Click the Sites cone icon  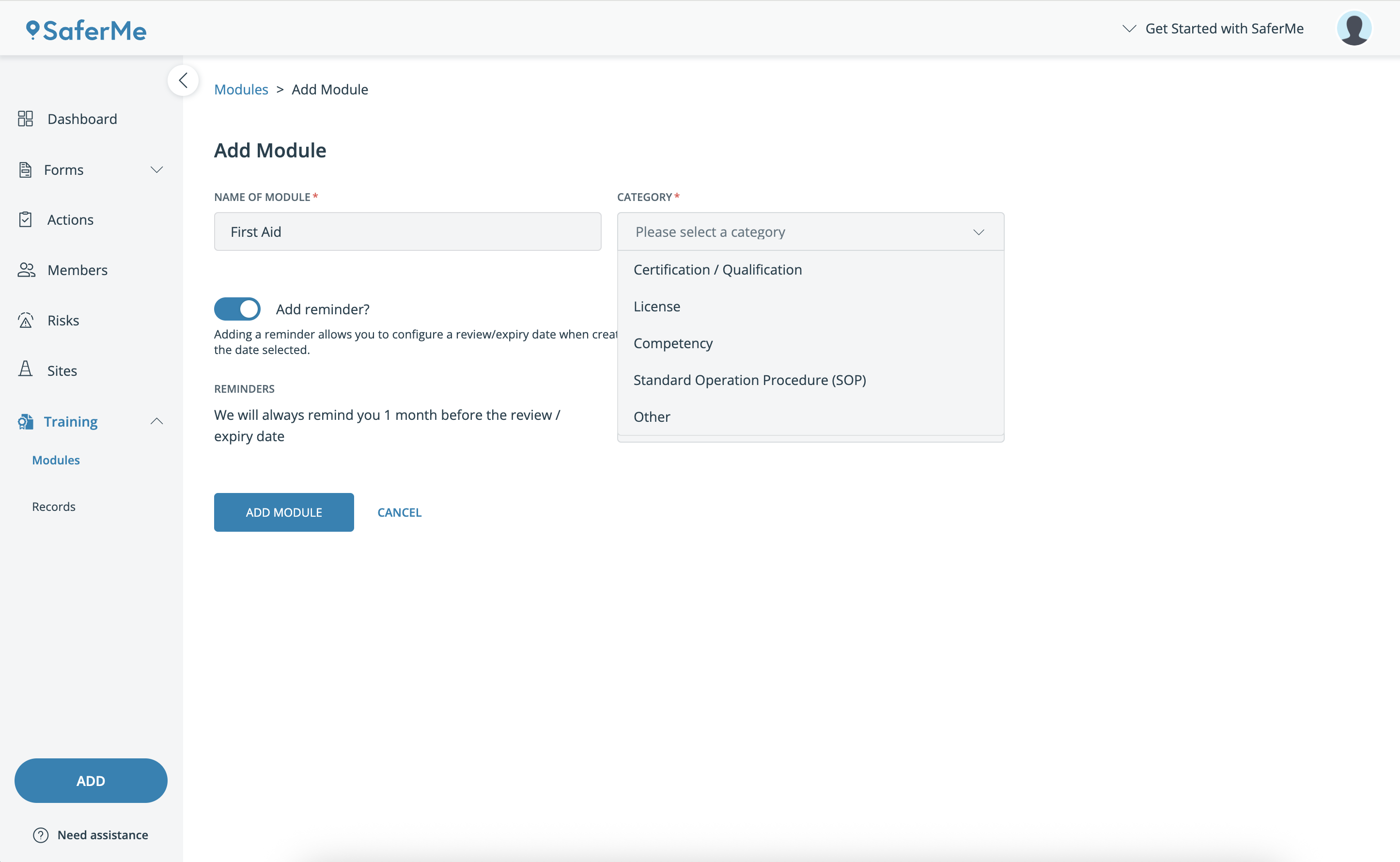pyautogui.click(x=25, y=369)
